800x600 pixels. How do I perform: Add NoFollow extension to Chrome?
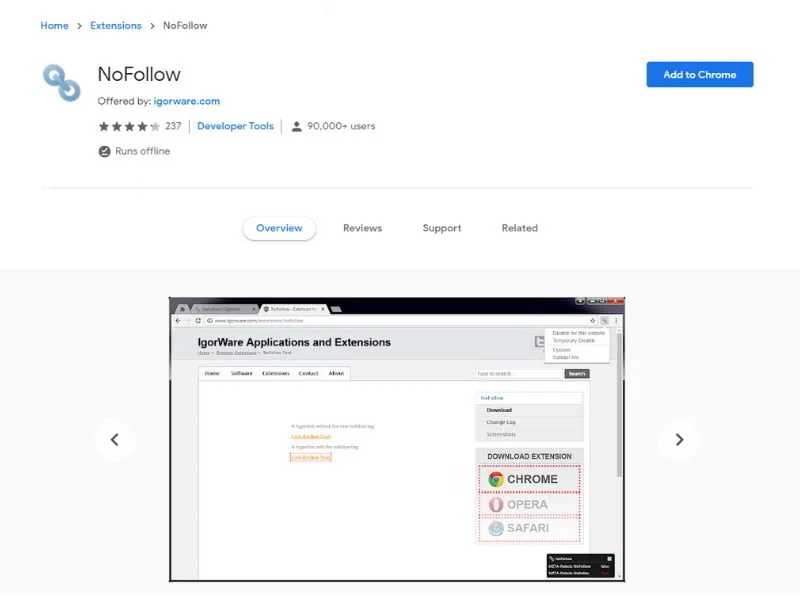tap(699, 74)
